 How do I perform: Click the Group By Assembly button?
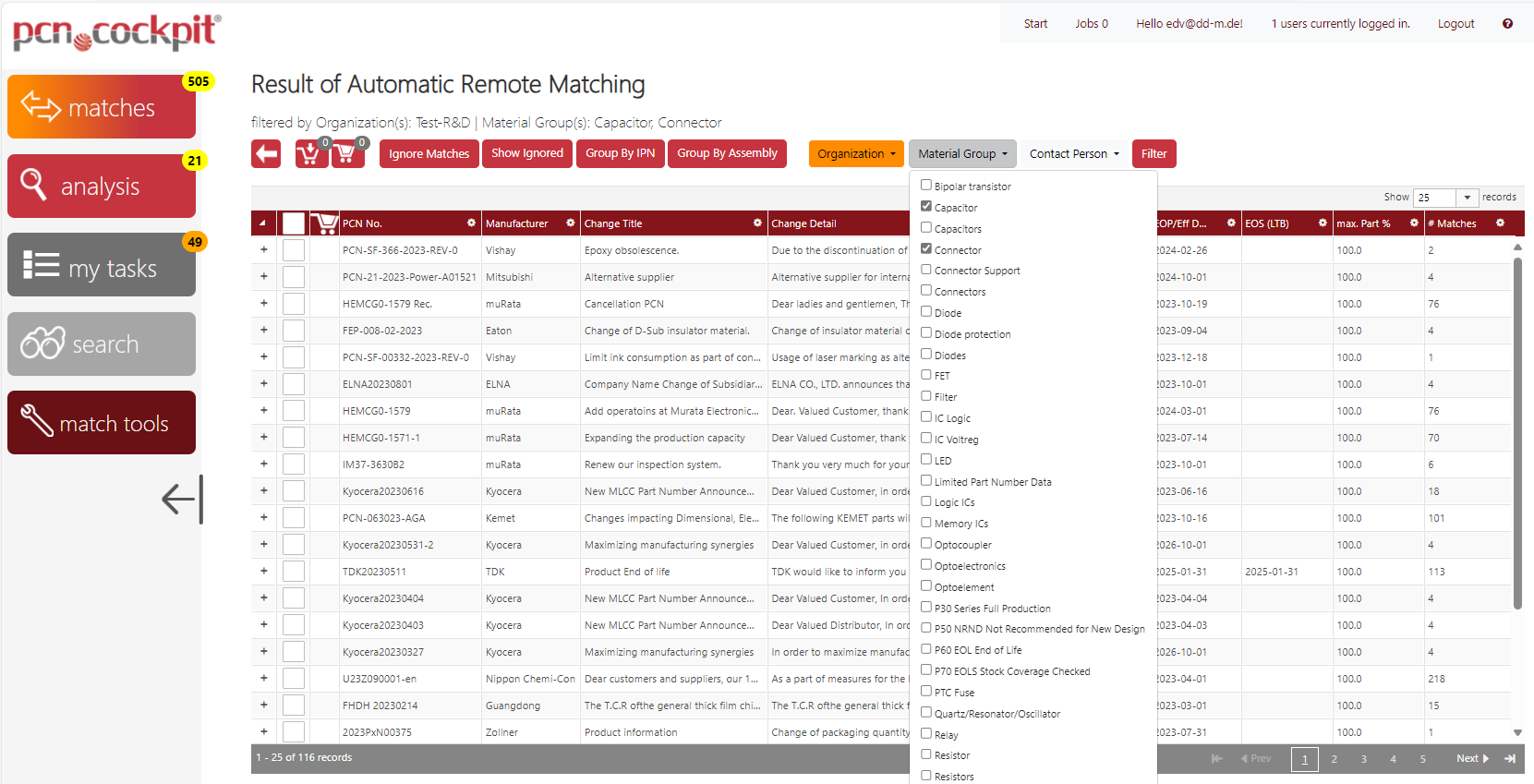coord(727,153)
